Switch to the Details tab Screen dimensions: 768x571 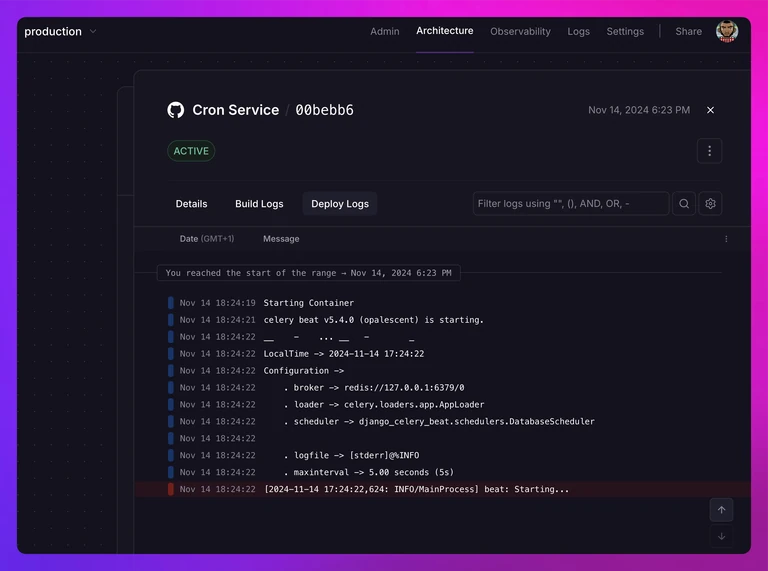(x=192, y=204)
